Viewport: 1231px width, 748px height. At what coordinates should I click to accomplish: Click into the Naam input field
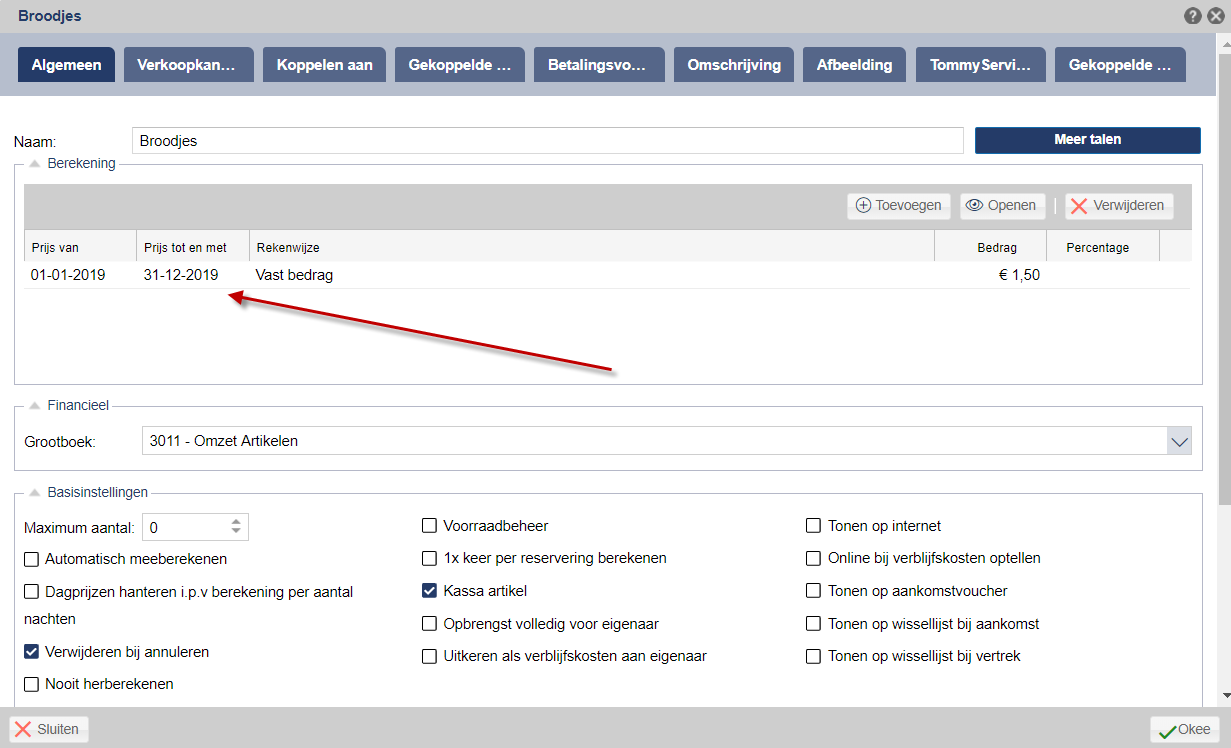[548, 141]
